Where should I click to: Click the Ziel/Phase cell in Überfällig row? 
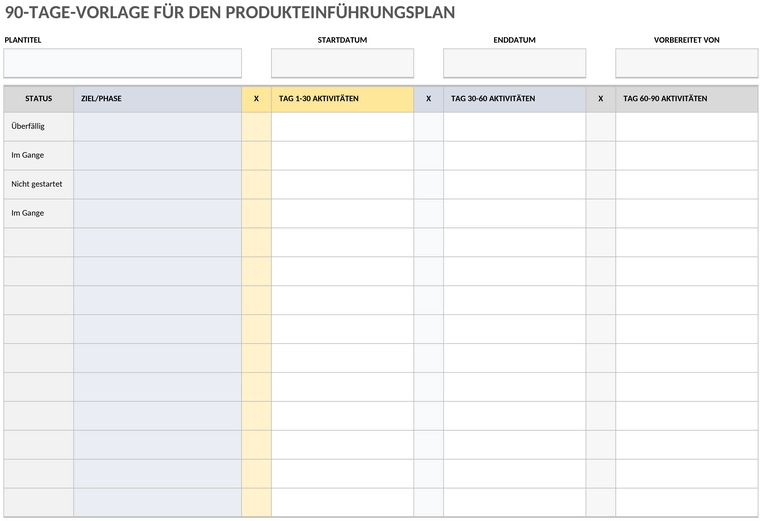158,127
